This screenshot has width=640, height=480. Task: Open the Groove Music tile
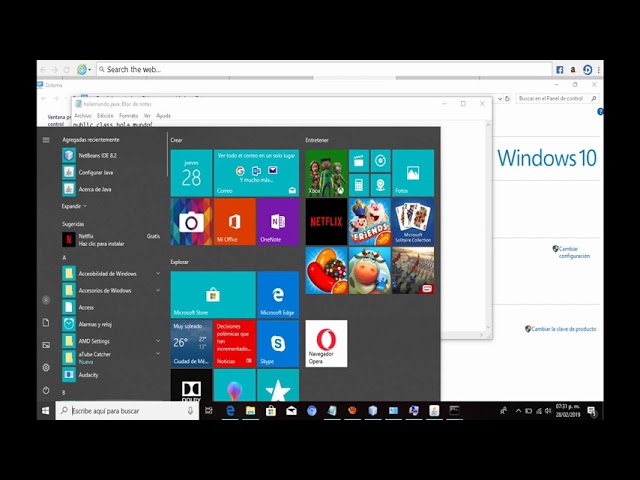click(380, 161)
